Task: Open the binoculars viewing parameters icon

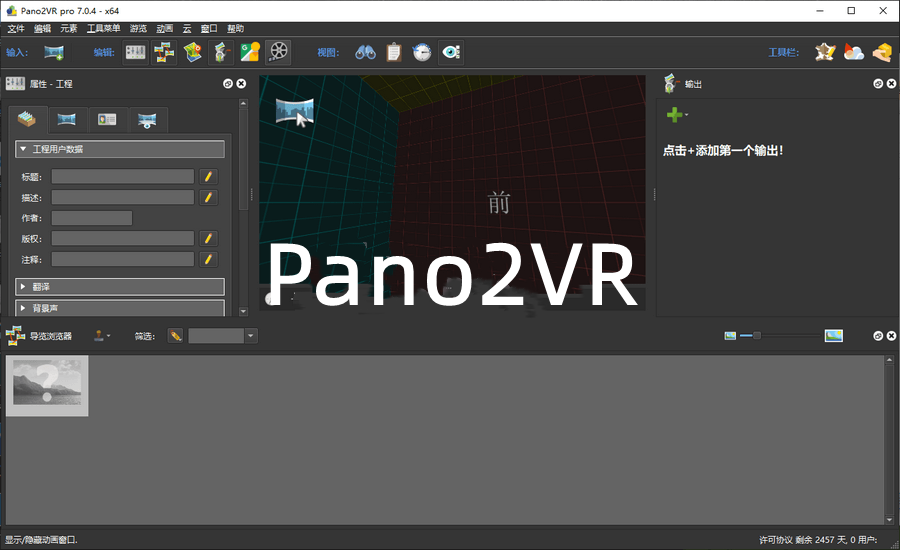Action: coord(365,53)
